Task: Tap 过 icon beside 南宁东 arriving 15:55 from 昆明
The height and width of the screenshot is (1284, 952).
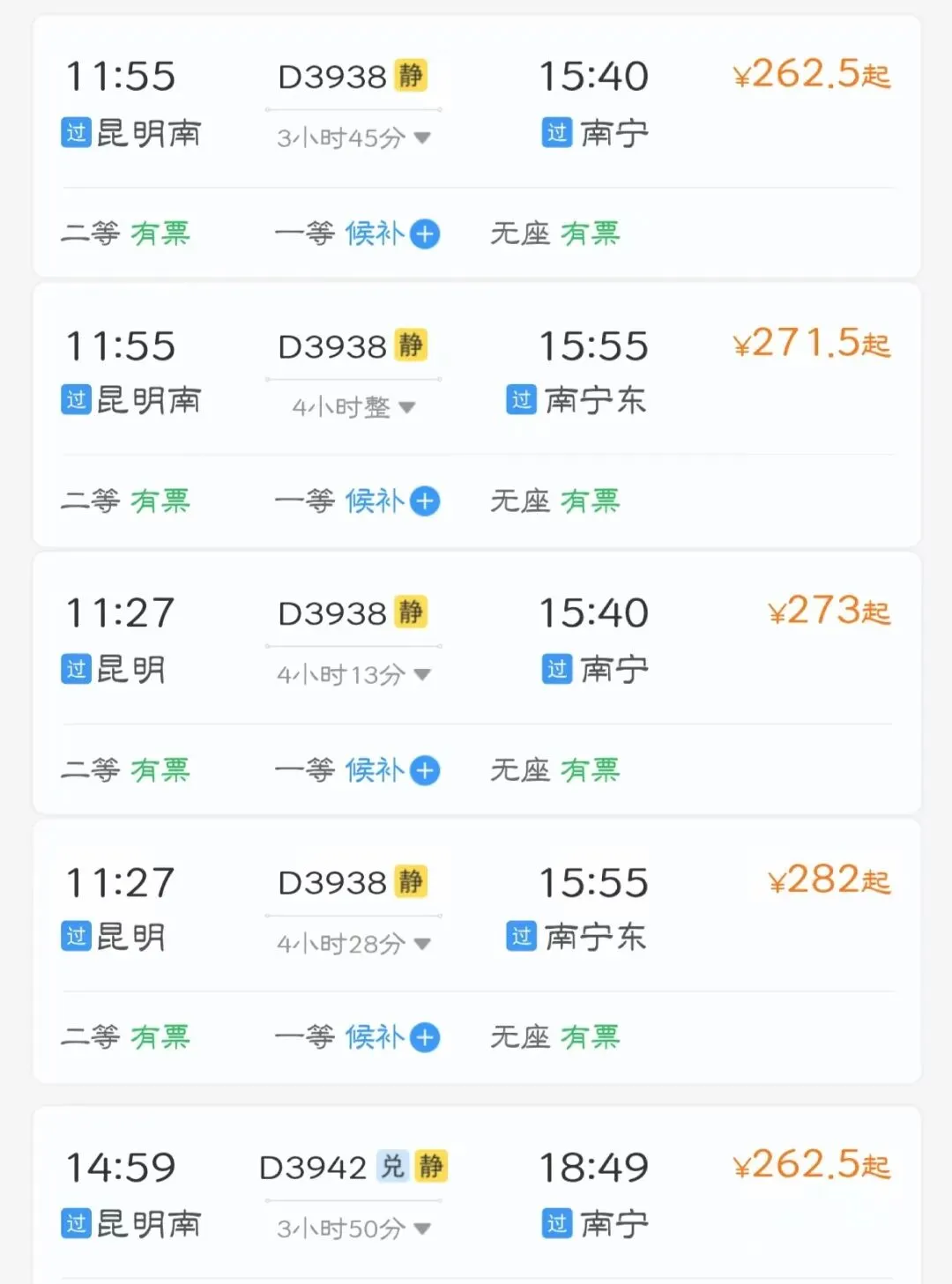Action: tap(522, 936)
